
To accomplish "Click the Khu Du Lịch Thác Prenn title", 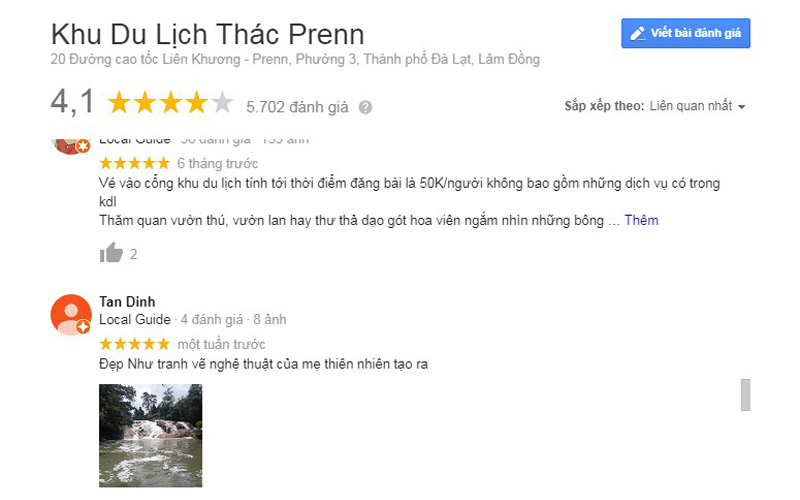I will (x=208, y=35).
